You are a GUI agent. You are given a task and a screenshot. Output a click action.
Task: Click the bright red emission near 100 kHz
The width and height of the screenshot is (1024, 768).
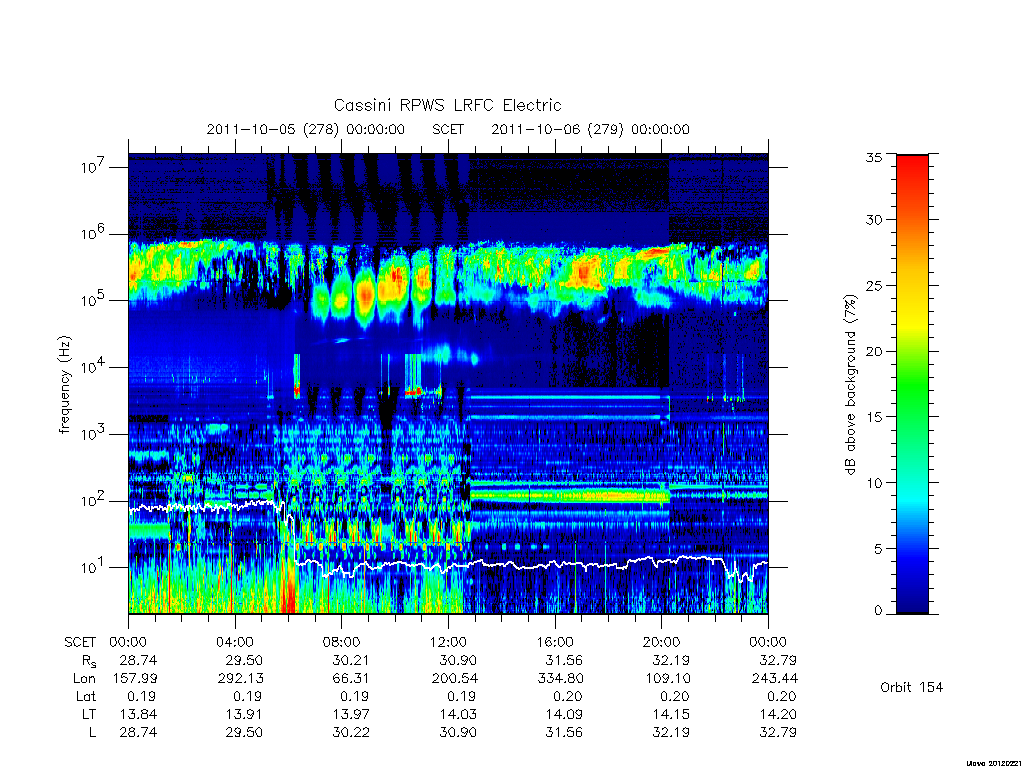point(366,295)
